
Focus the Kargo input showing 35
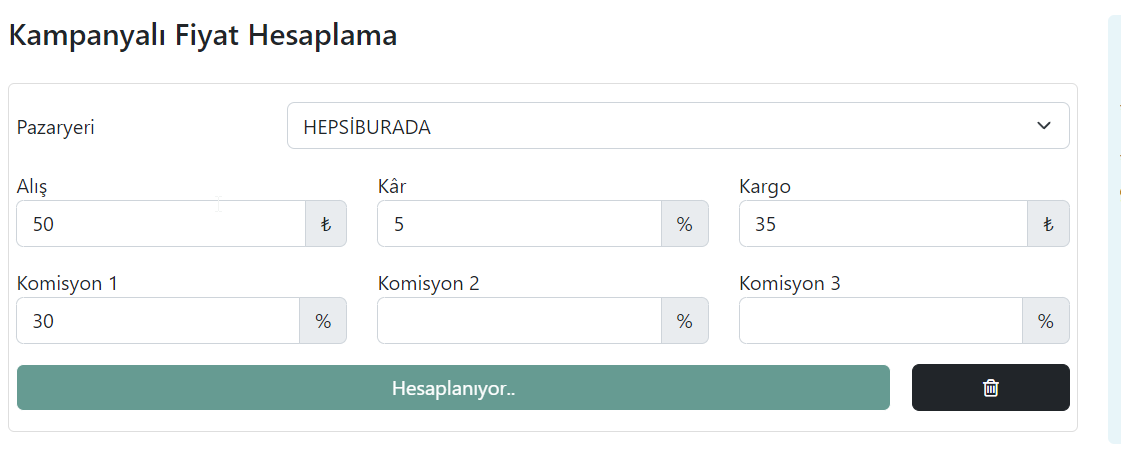click(884, 224)
